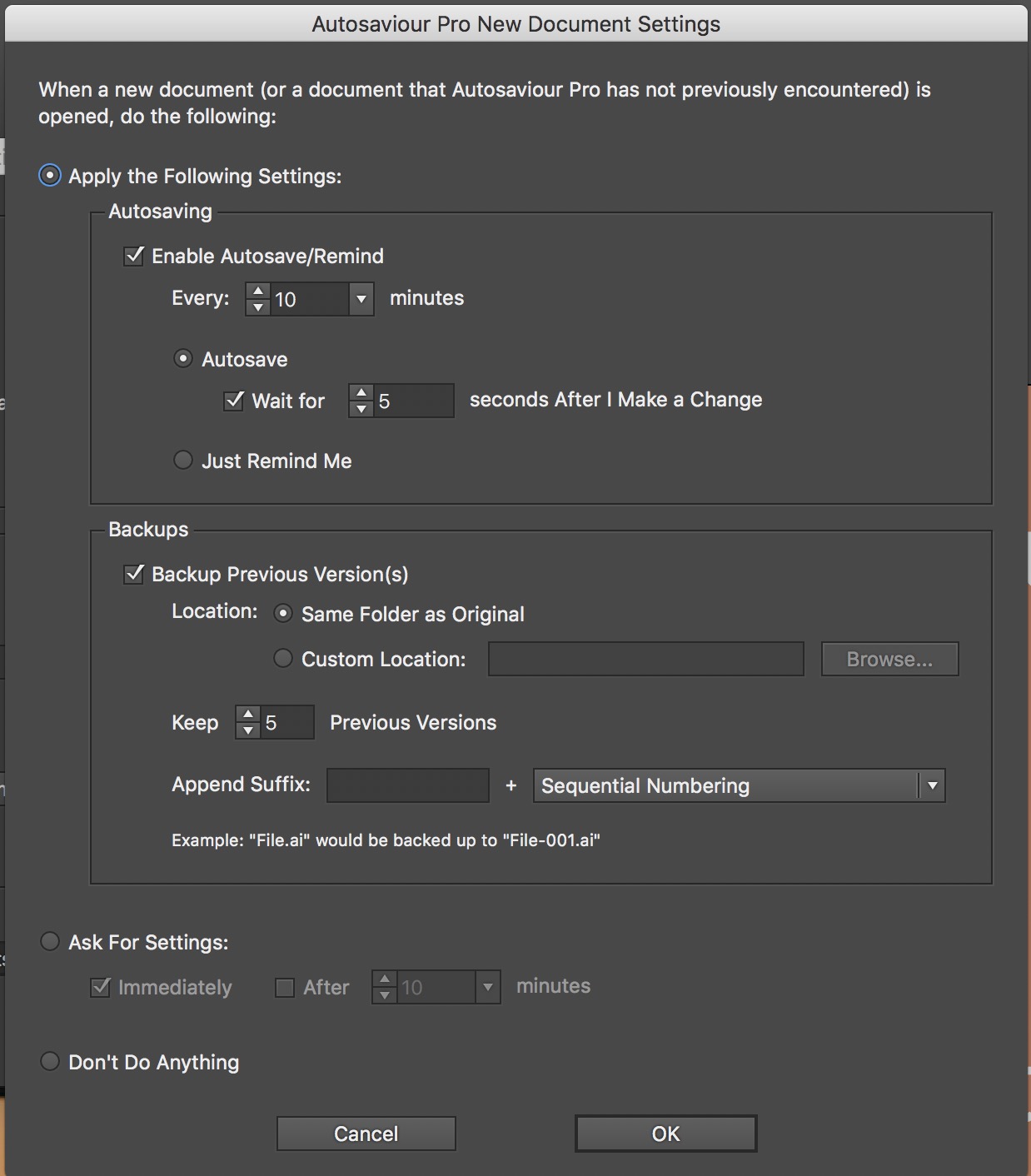The image size is (1031, 1176).
Task: Choose Custom Location radio button
Action: tap(283, 658)
